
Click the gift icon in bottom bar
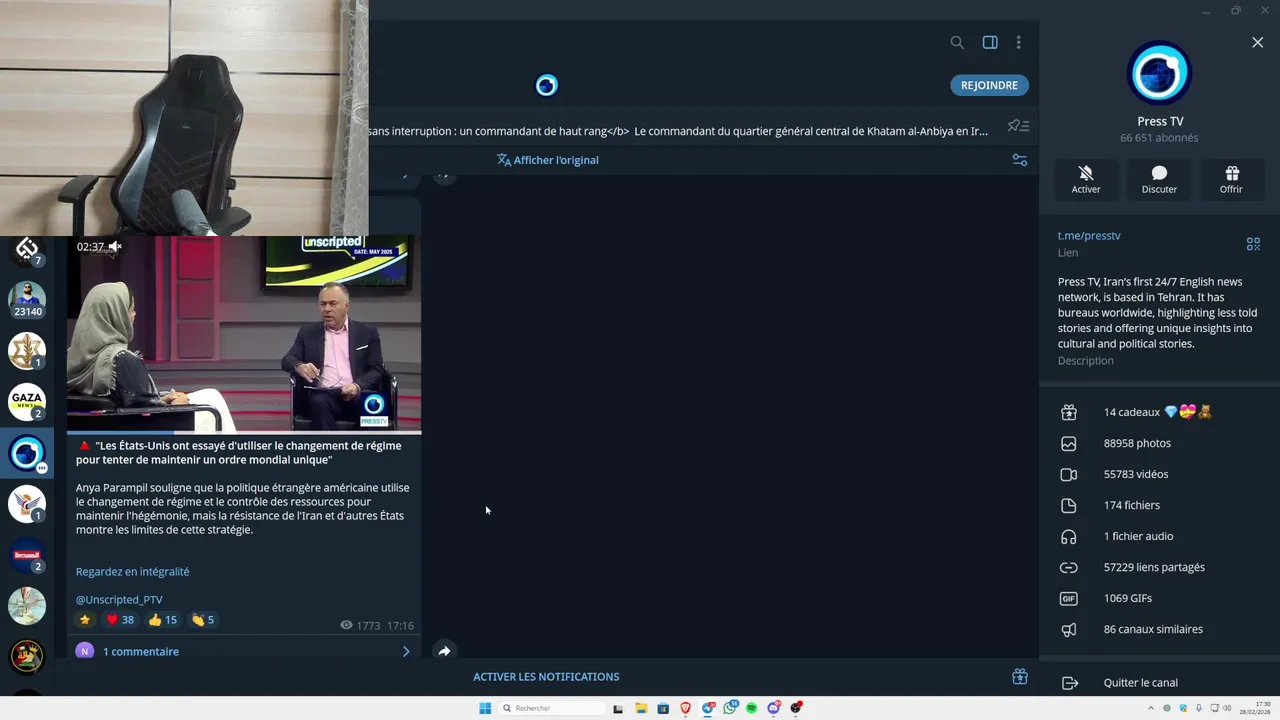[x=1019, y=677]
